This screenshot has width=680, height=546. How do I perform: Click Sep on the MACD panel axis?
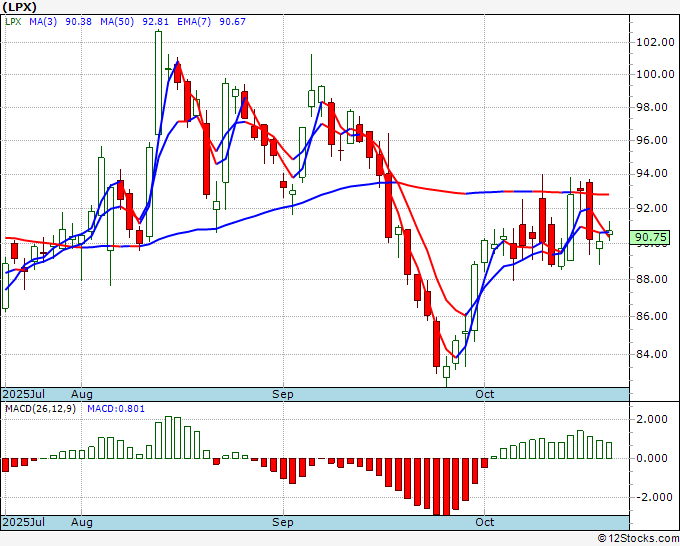[x=283, y=522]
